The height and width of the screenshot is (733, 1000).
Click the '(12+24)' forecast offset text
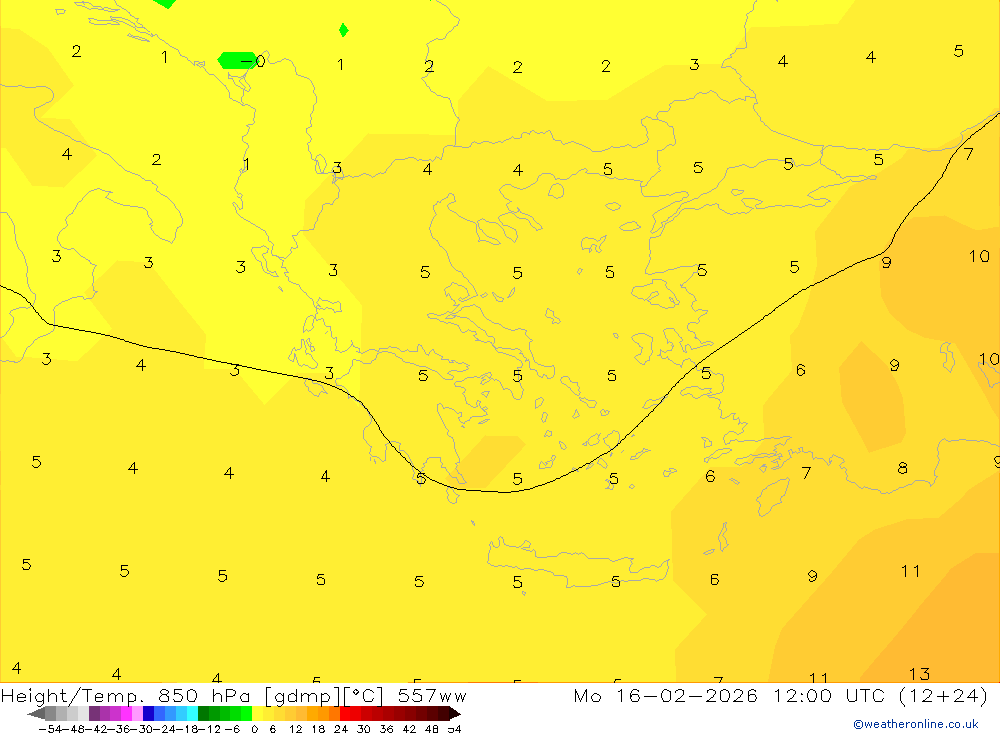(943, 695)
